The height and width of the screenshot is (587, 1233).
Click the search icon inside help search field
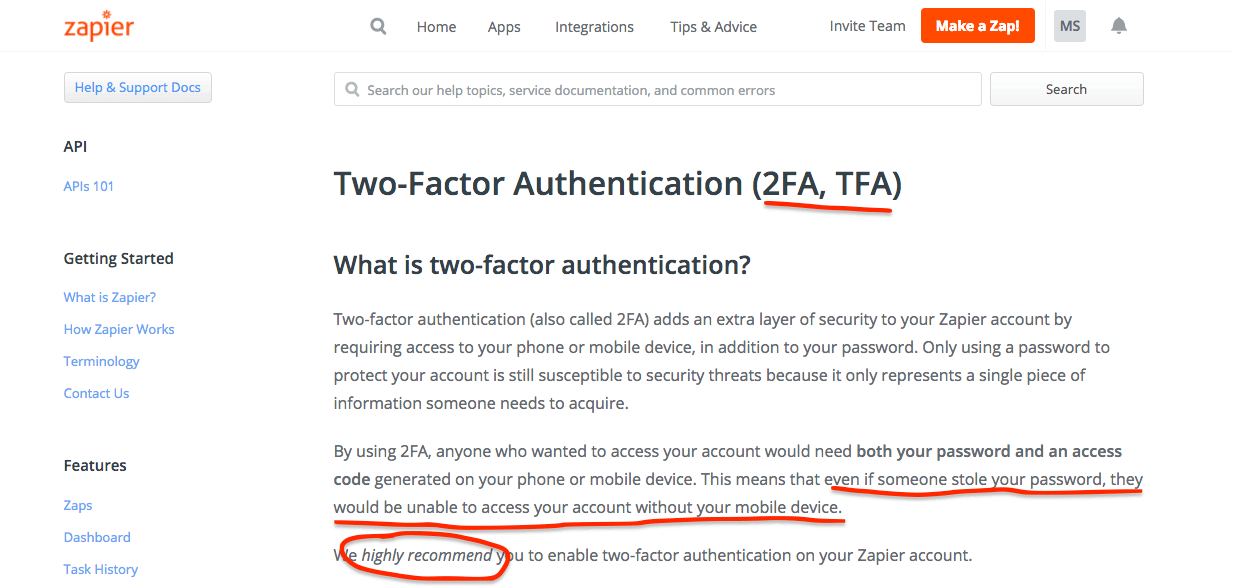coord(352,89)
